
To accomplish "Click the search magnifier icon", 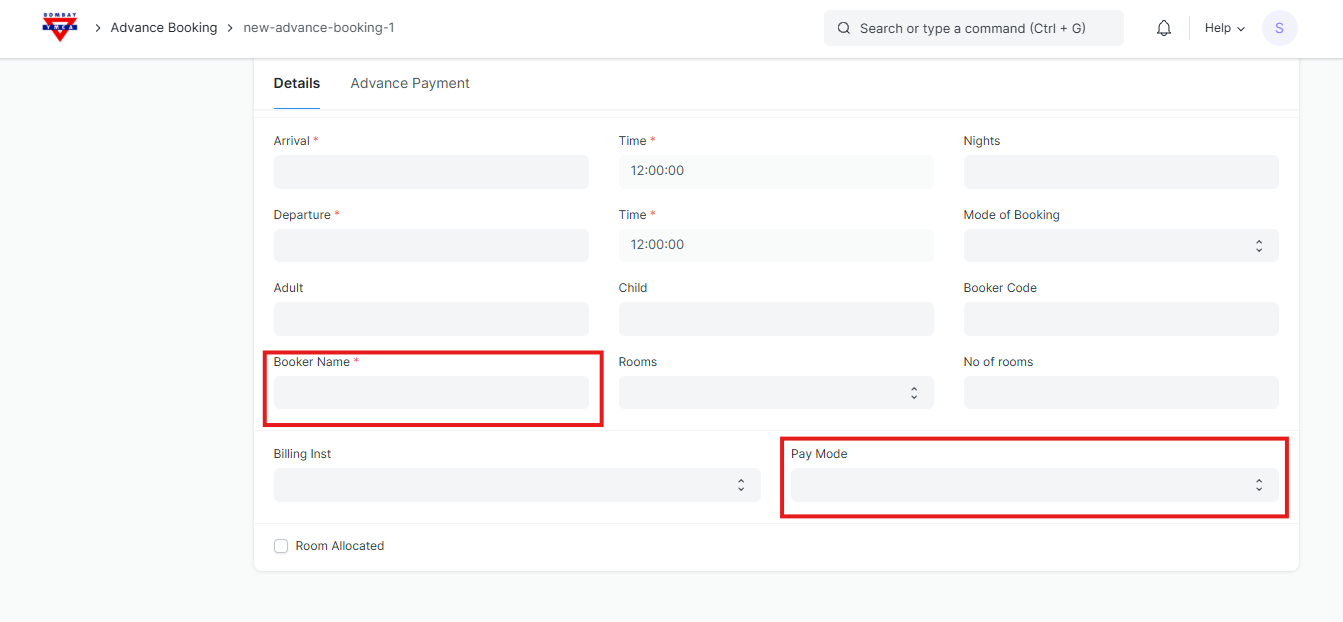I will pyautogui.click(x=844, y=28).
